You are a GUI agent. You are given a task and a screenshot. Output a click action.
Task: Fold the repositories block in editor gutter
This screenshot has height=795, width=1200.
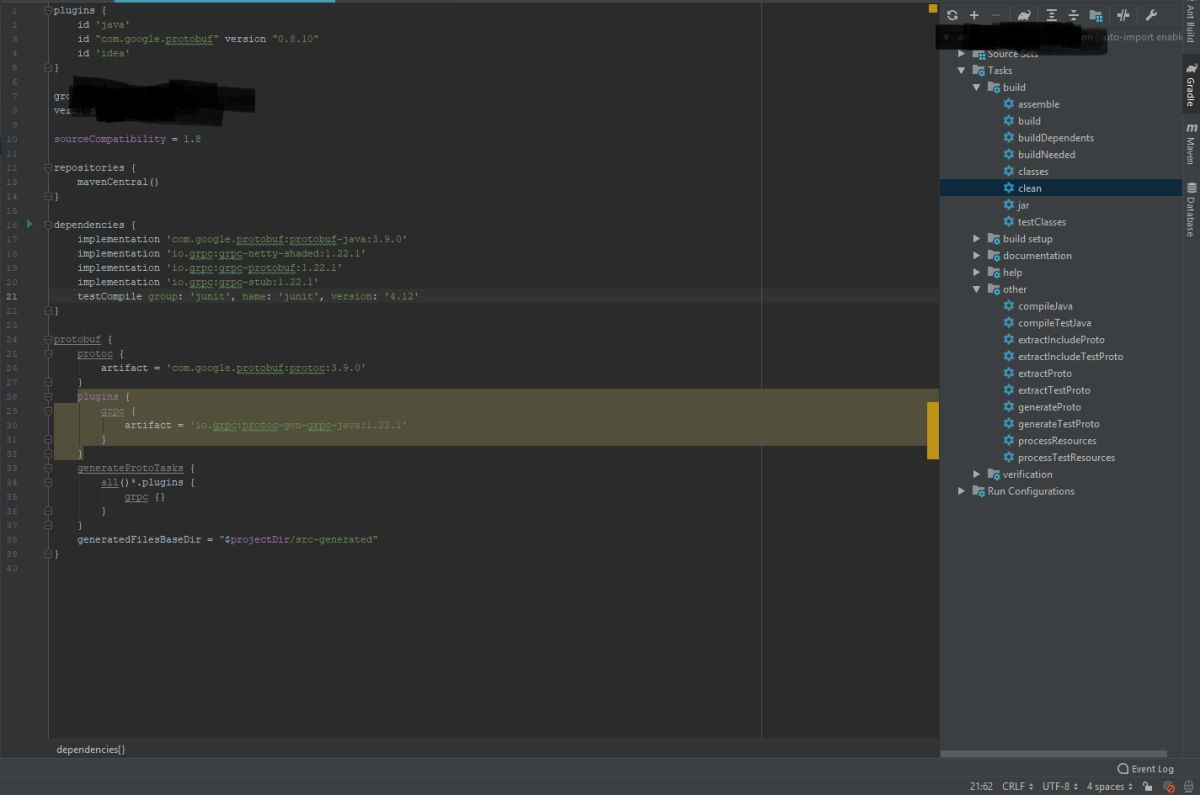47,167
